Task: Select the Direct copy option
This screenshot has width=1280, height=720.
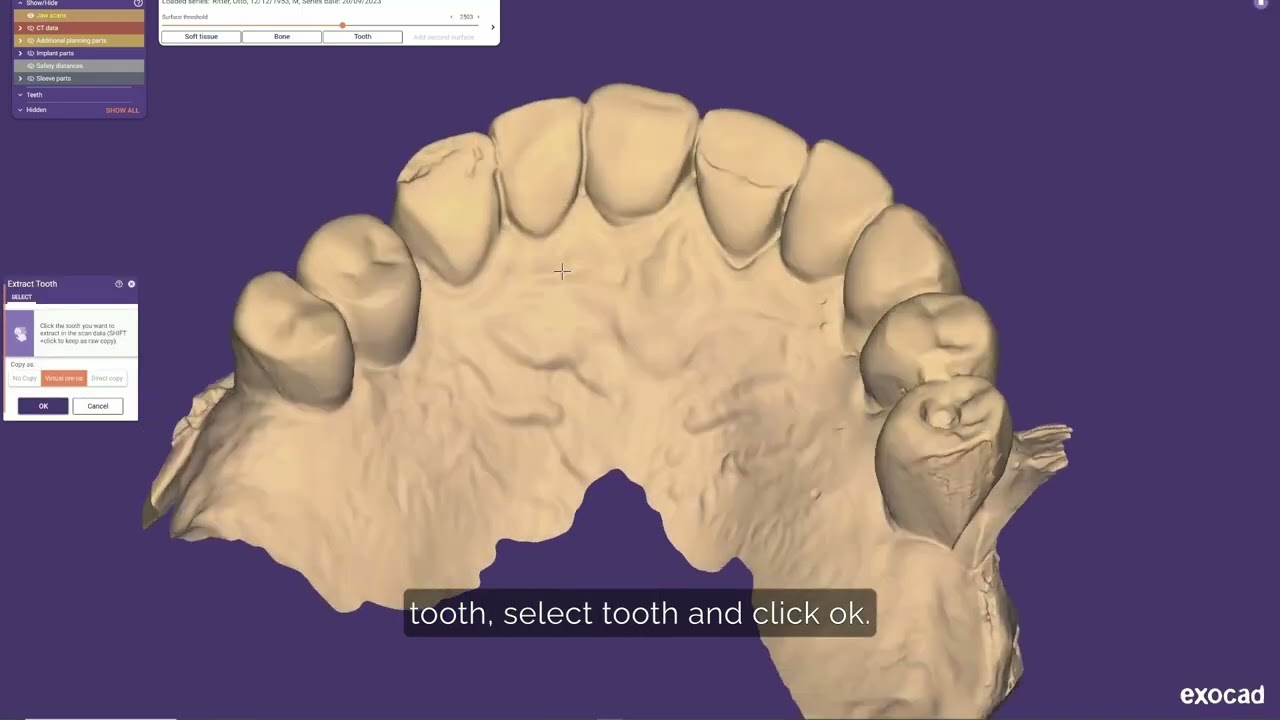Action: pyautogui.click(x=107, y=378)
